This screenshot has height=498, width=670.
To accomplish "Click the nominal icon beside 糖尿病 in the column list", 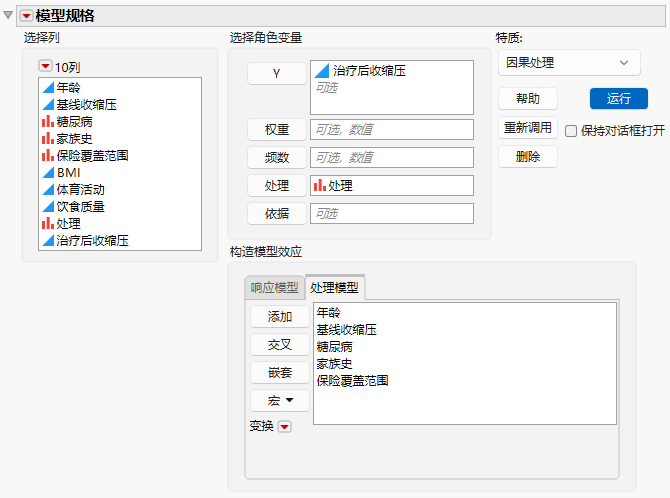I will click(48, 122).
